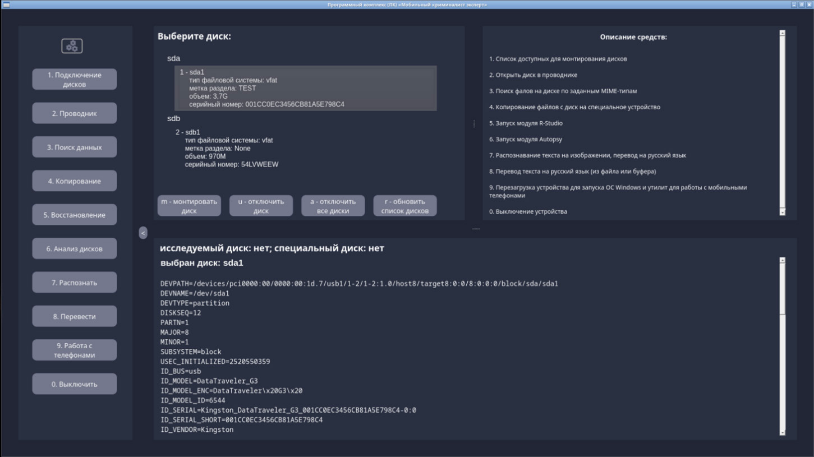Select disk entry '2 - sdb1'
Viewport: 814px width, 457px height.
click(305, 148)
